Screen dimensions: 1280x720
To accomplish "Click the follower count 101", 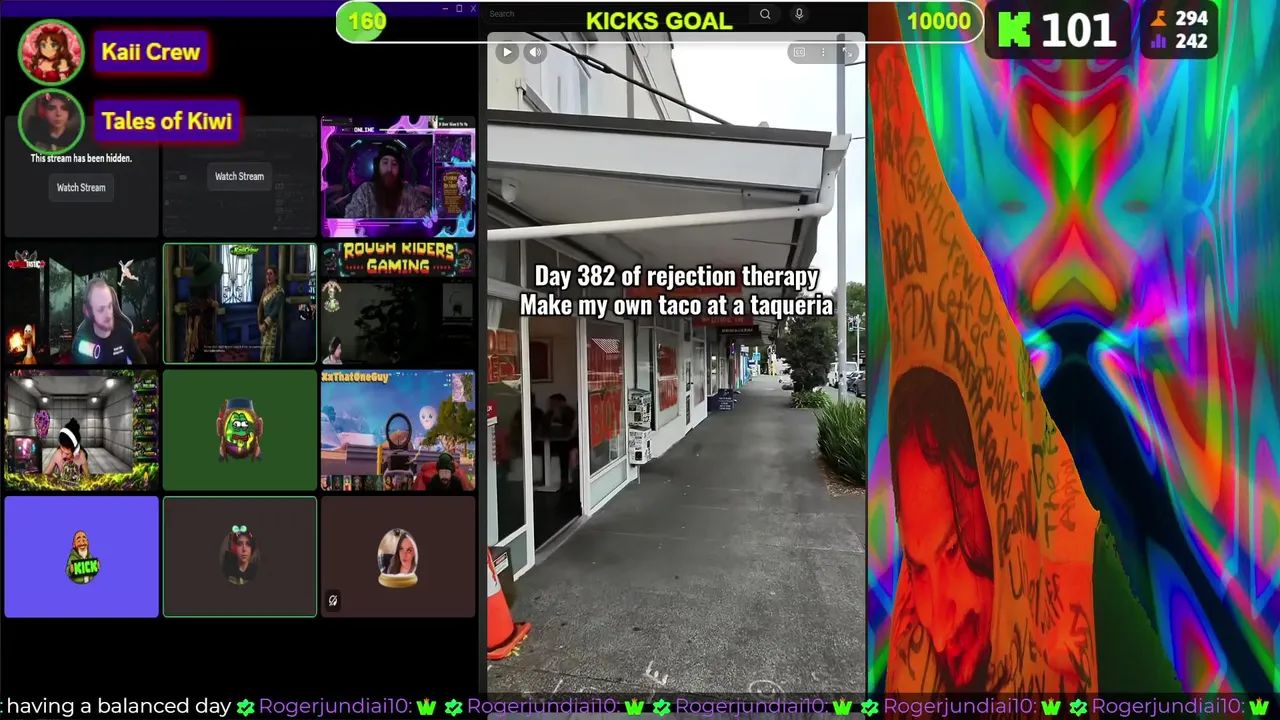I will point(1079,30).
